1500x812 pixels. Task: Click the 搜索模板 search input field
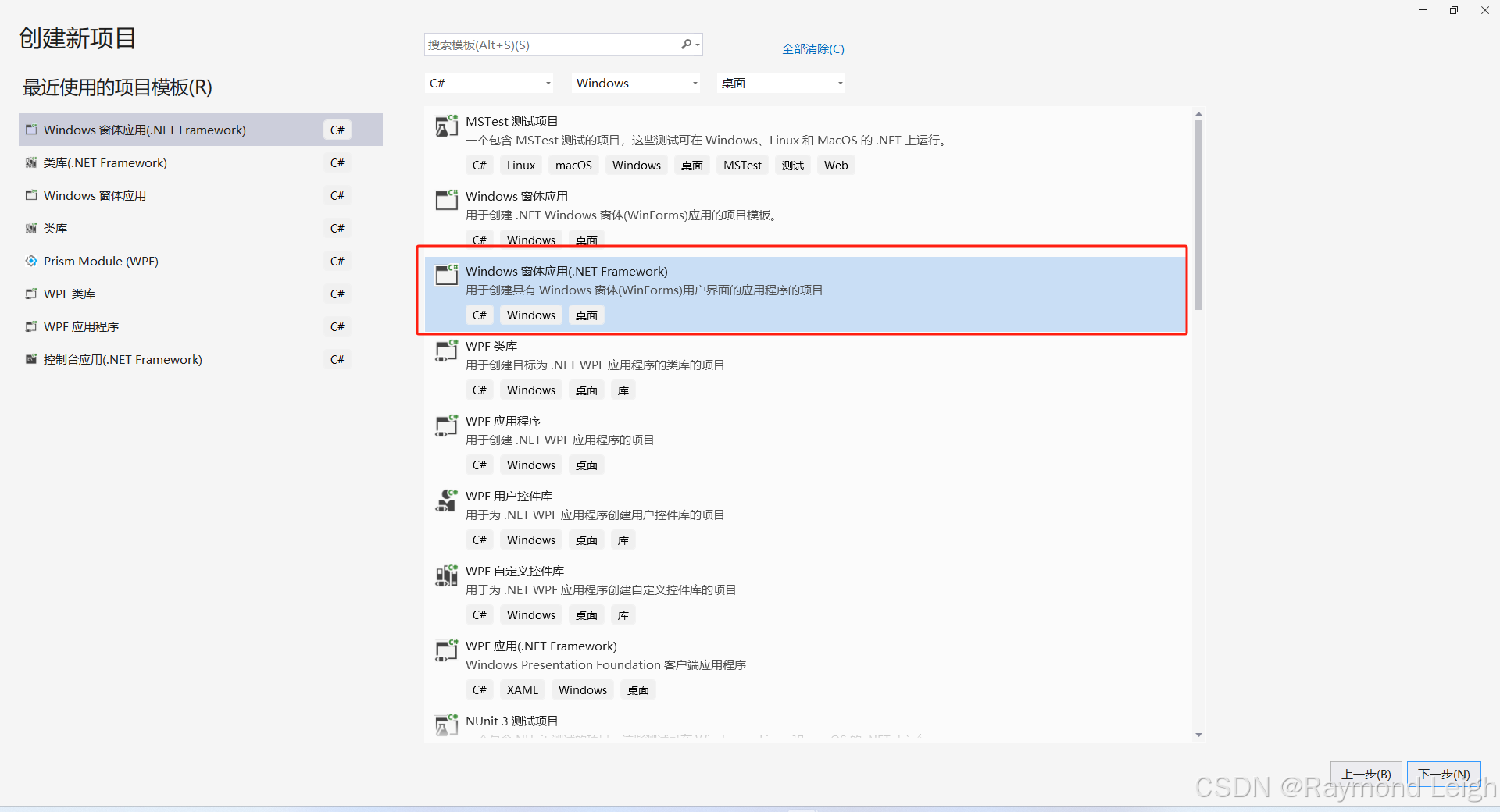pos(551,45)
